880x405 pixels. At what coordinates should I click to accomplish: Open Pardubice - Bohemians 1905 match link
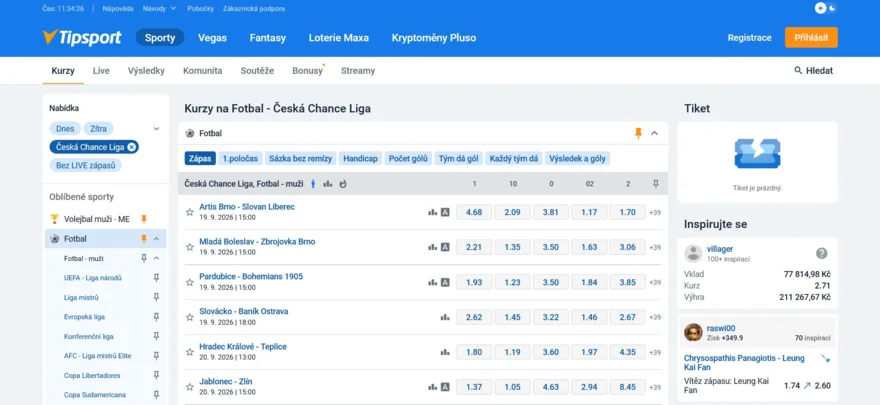pos(251,277)
